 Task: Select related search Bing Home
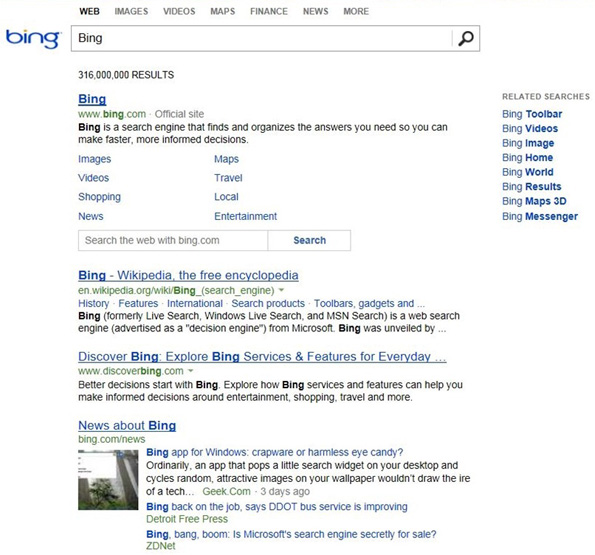point(527,157)
